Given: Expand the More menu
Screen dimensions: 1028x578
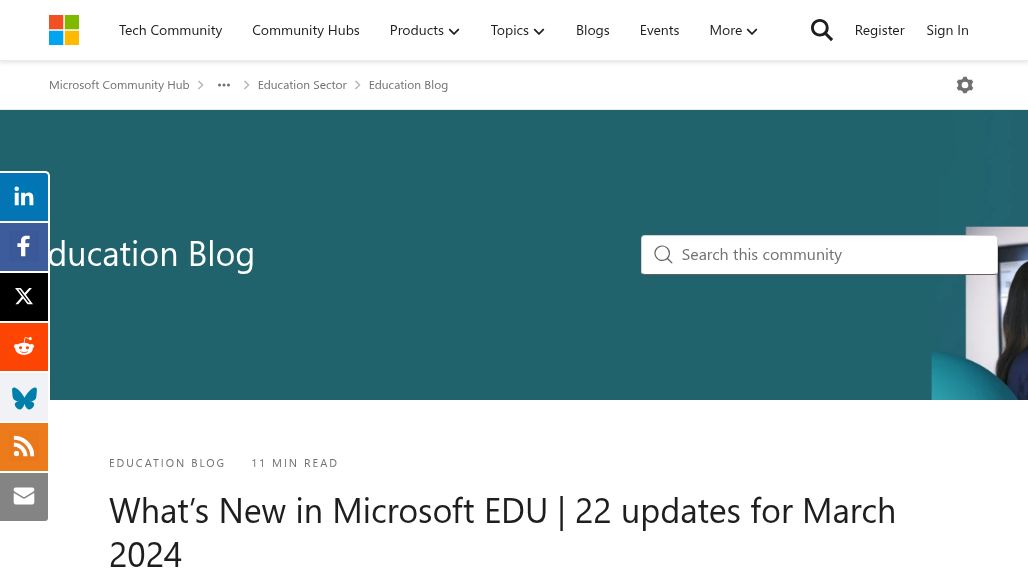Looking at the screenshot, I should (x=733, y=30).
